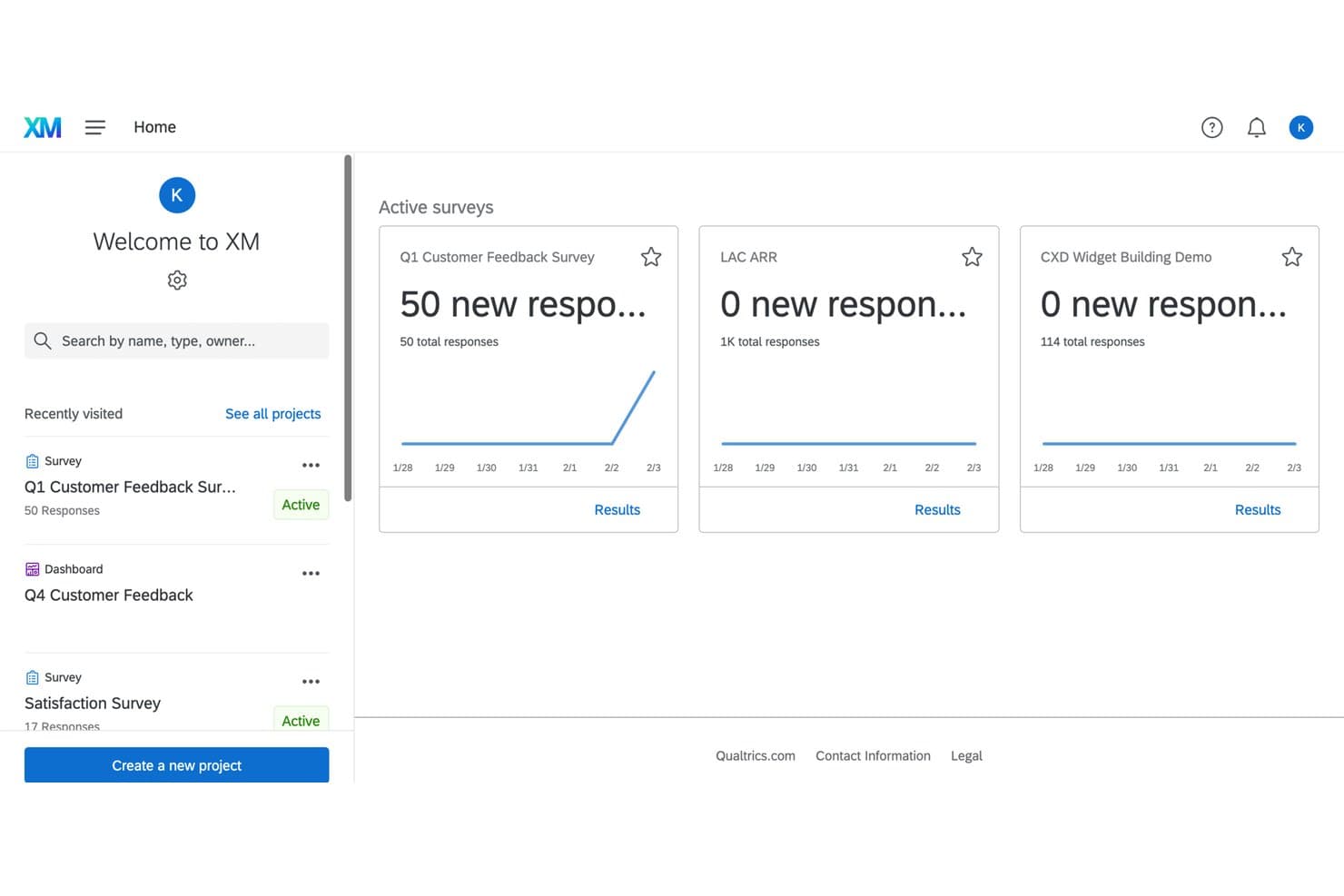This screenshot has width=1344, height=896.
Task: Click the 50 new respo... headline
Action: [523, 304]
